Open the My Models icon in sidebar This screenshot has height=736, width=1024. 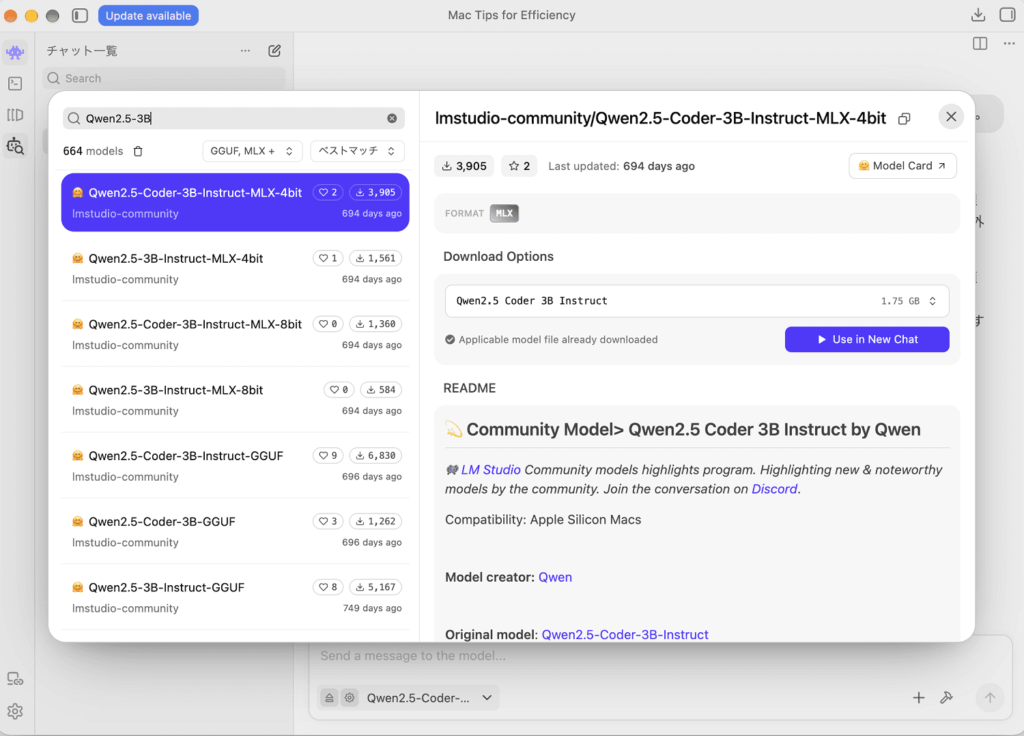[15, 115]
